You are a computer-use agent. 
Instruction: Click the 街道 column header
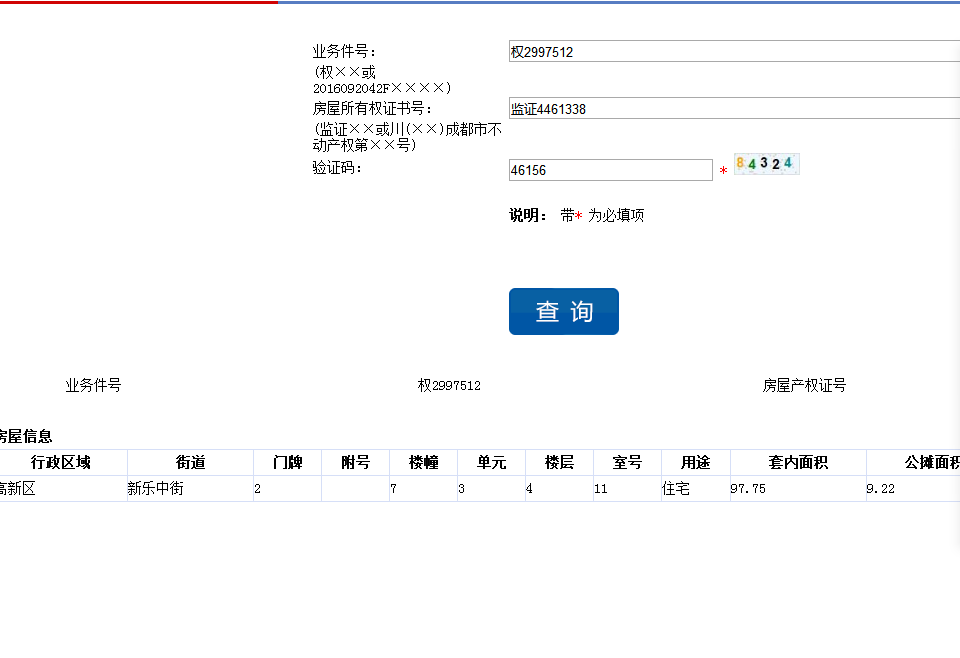click(x=190, y=463)
